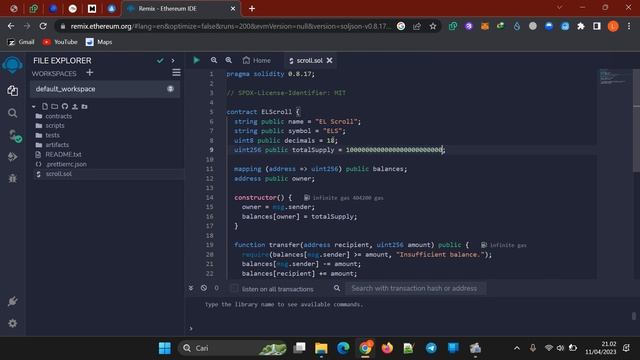
Task: Click the green Run script play icon
Action: tap(196, 60)
